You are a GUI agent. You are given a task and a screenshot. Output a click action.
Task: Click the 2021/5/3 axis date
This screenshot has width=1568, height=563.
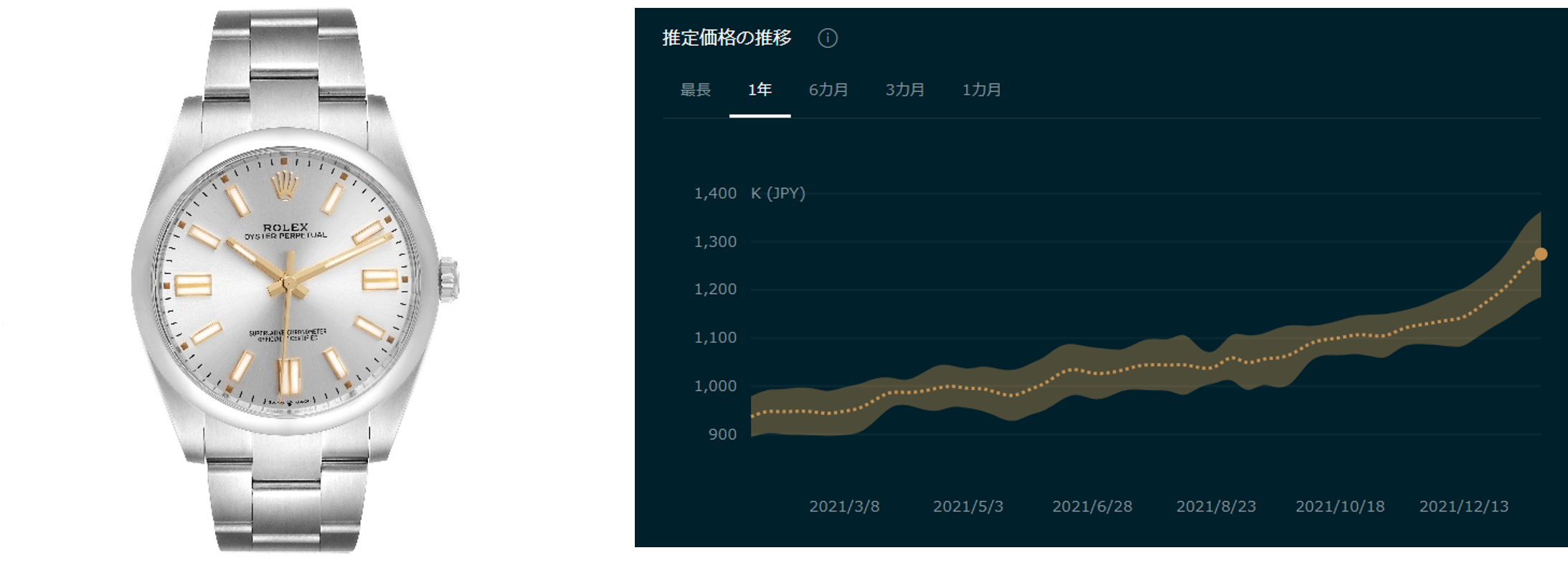click(x=968, y=506)
